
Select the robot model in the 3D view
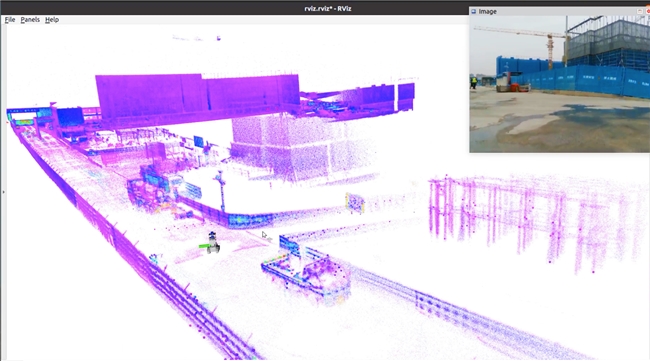click(213, 243)
